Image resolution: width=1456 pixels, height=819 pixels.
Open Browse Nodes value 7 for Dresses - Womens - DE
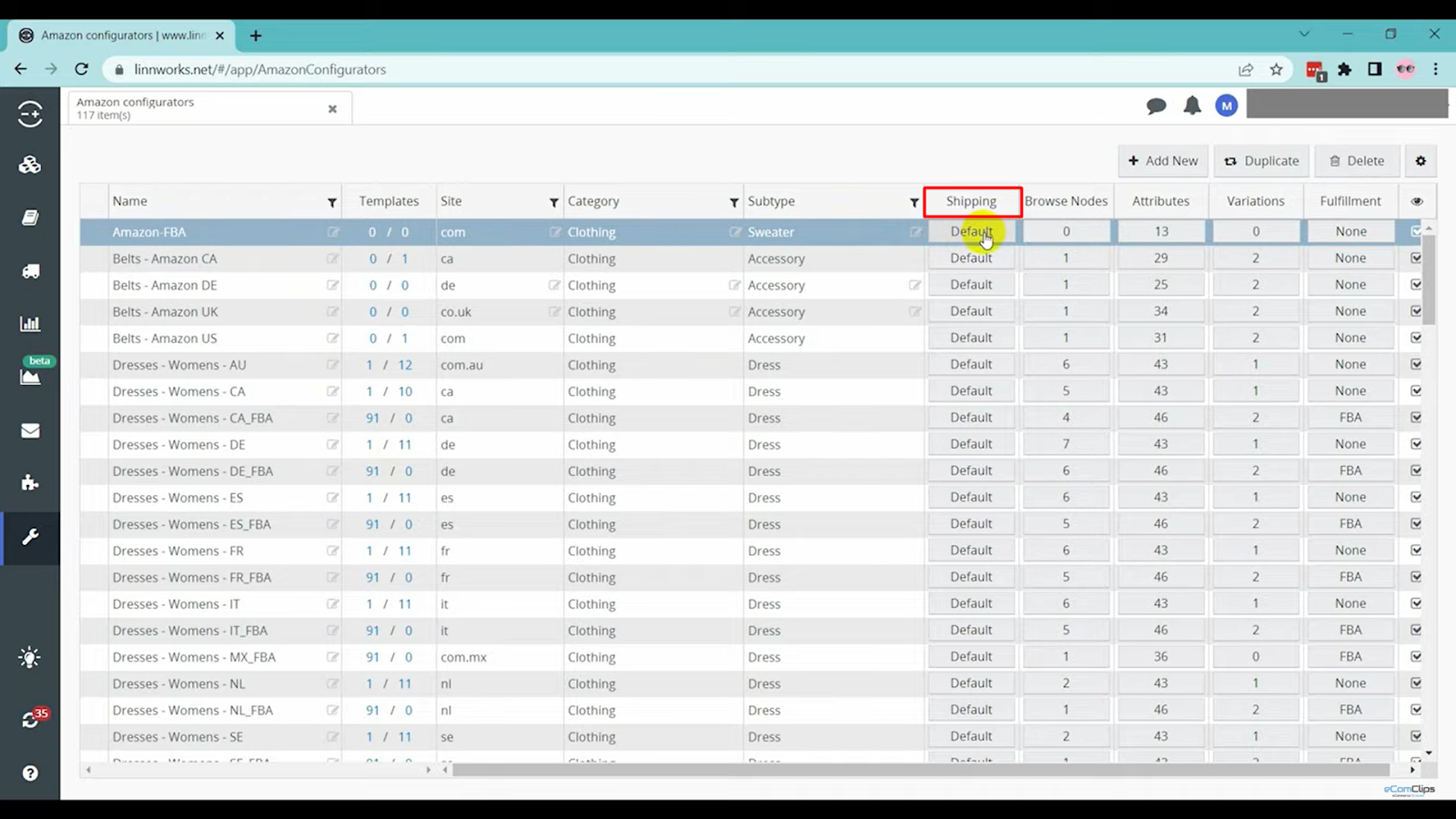point(1067,444)
